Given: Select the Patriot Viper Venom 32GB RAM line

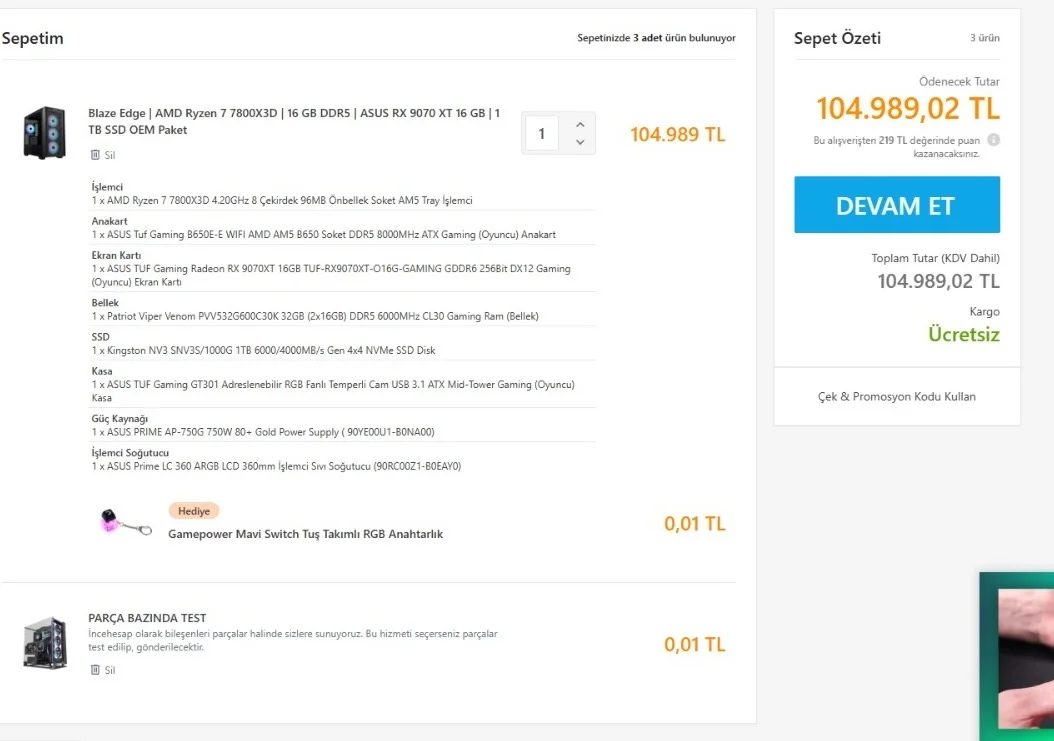Looking at the screenshot, I should [x=314, y=317].
